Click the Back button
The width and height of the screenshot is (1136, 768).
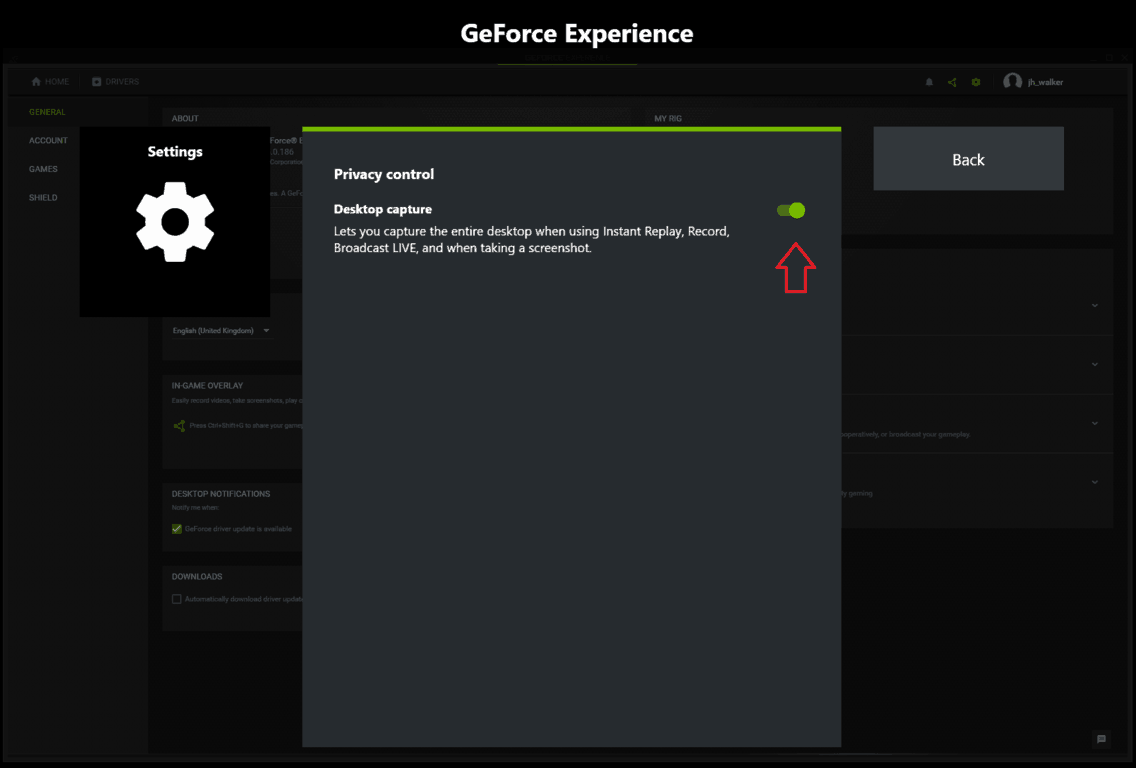[x=967, y=158]
